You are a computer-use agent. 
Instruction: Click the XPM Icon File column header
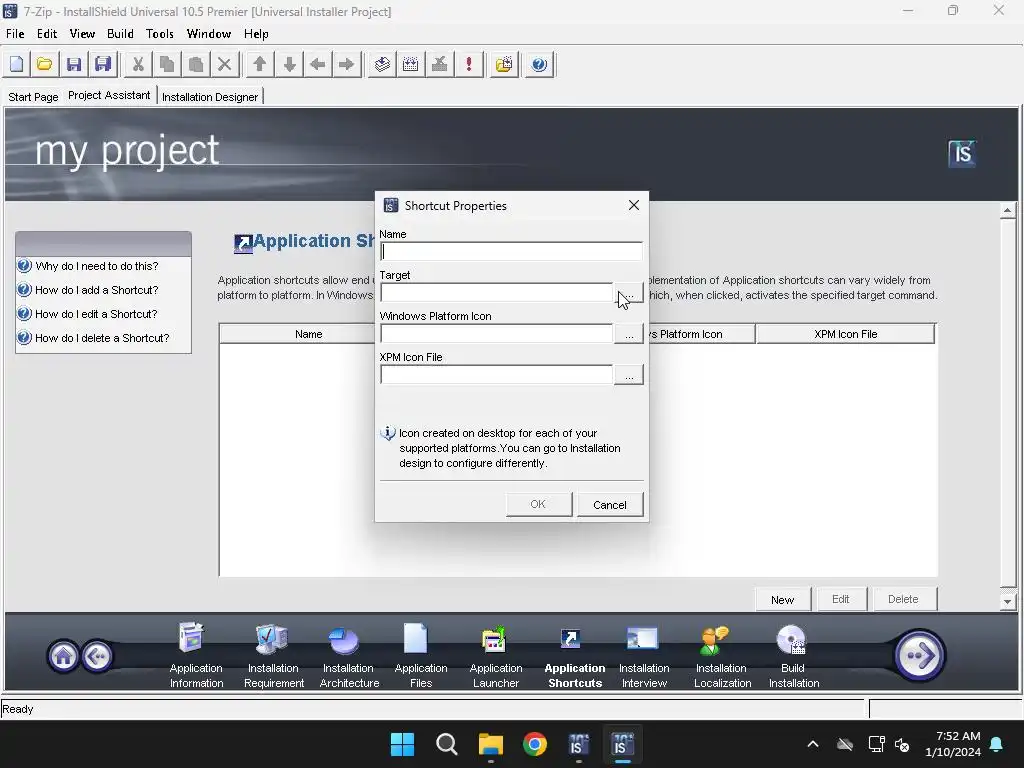click(845, 334)
